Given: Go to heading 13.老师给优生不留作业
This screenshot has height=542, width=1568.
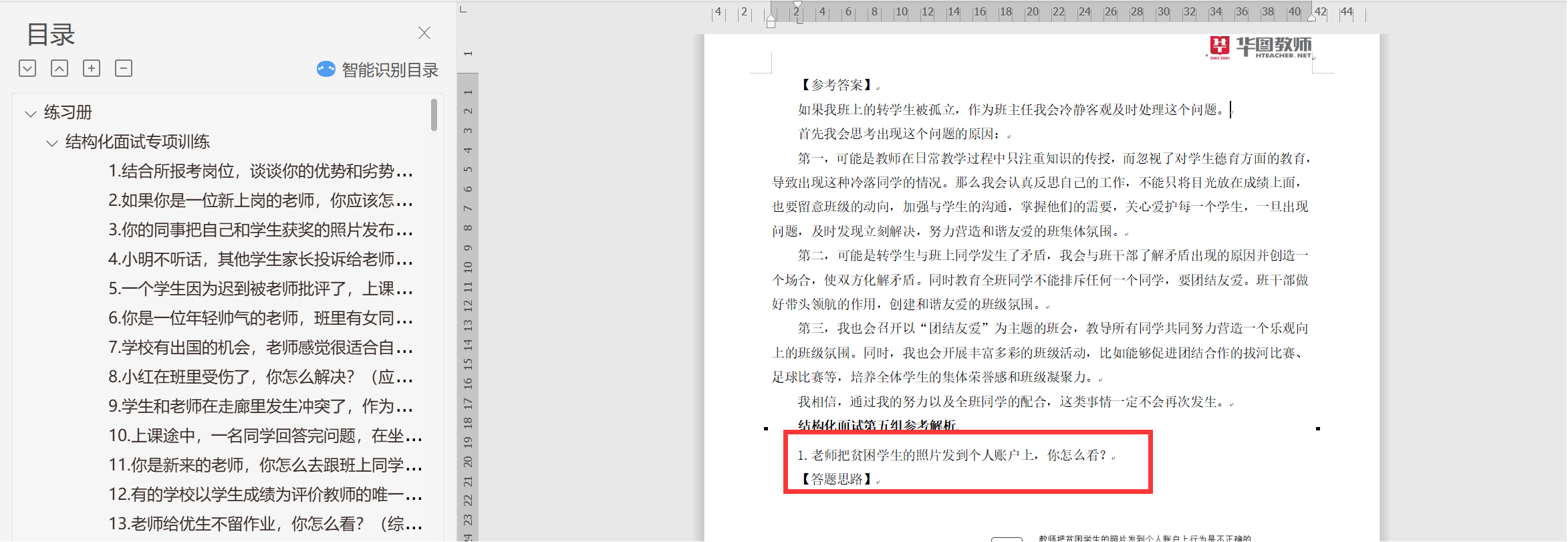Looking at the screenshot, I should click(265, 524).
